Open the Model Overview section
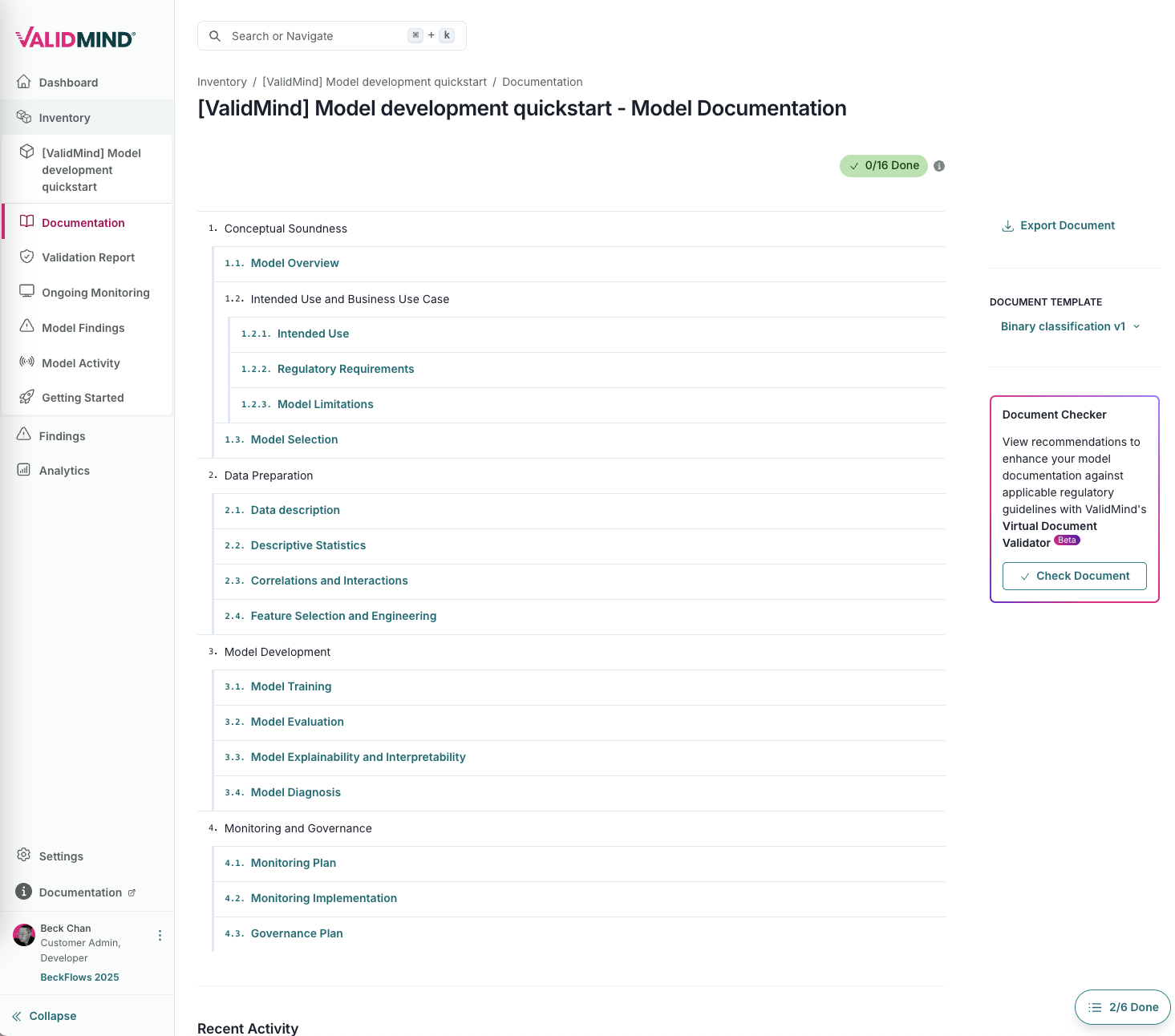 click(x=294, y=263)
